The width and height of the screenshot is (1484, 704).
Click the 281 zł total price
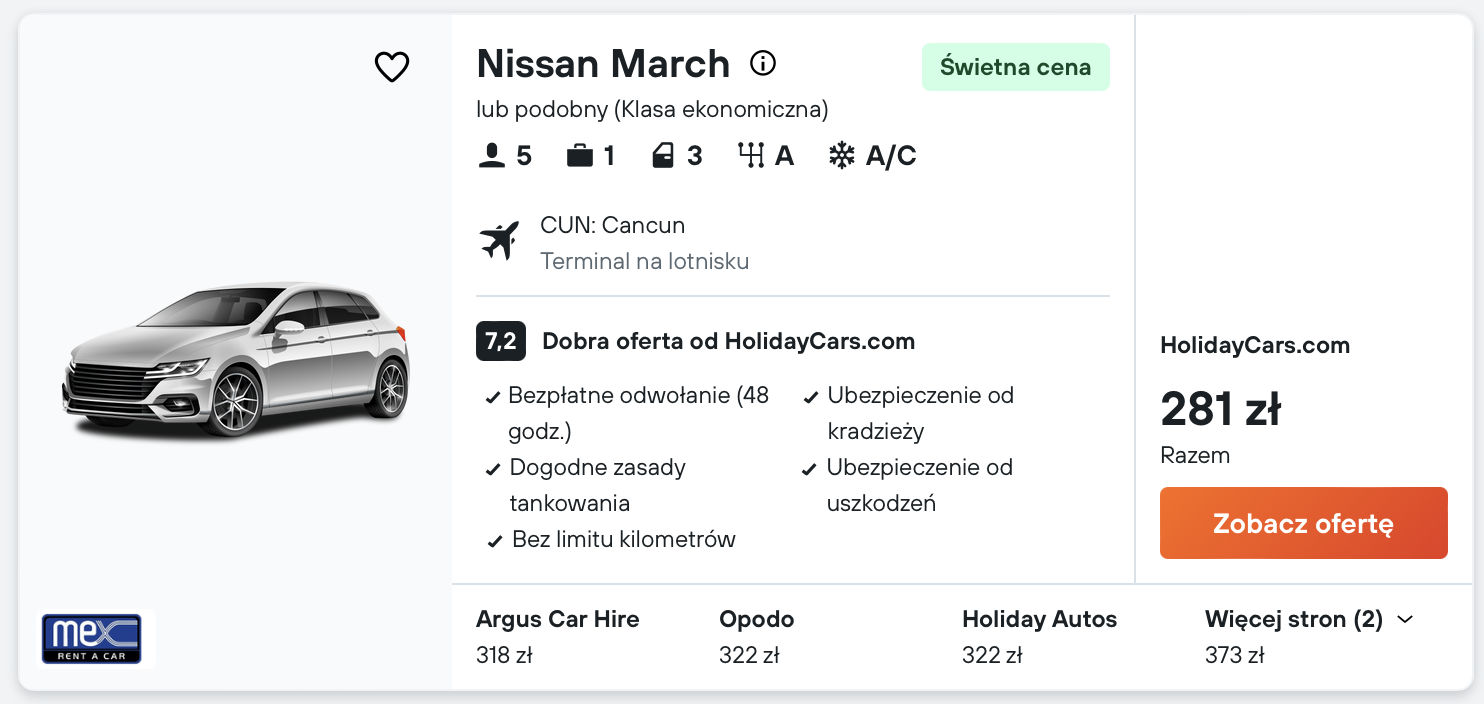1220,409
